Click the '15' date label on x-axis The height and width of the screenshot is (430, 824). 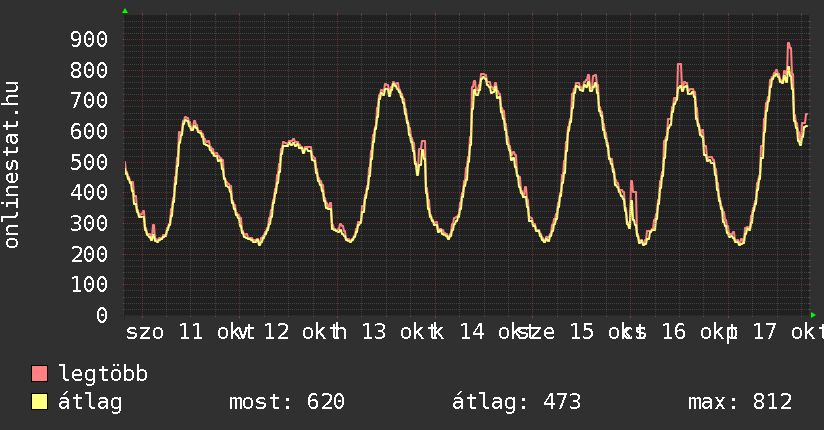click(x=581, y=332)
